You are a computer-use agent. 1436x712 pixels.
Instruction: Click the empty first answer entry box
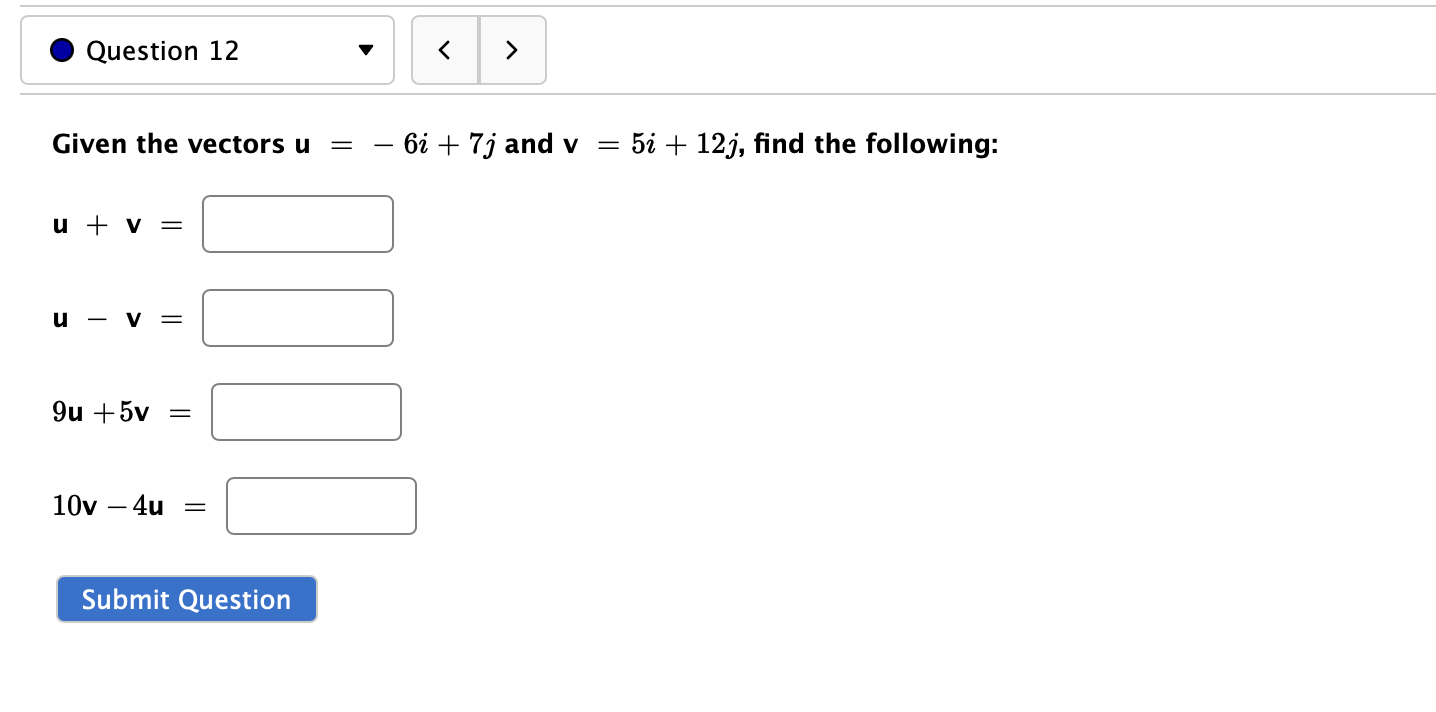point(297,224)
